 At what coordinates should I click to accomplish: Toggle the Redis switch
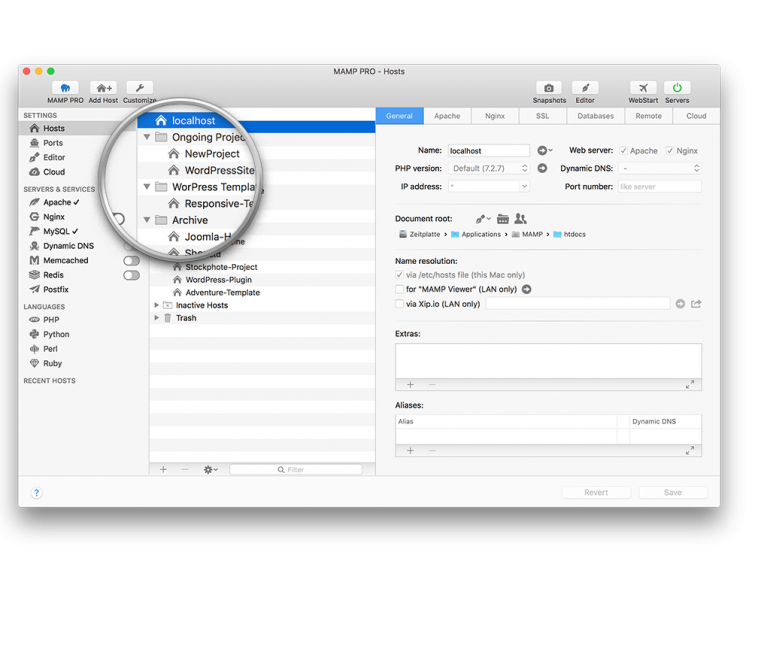[131, 275]
